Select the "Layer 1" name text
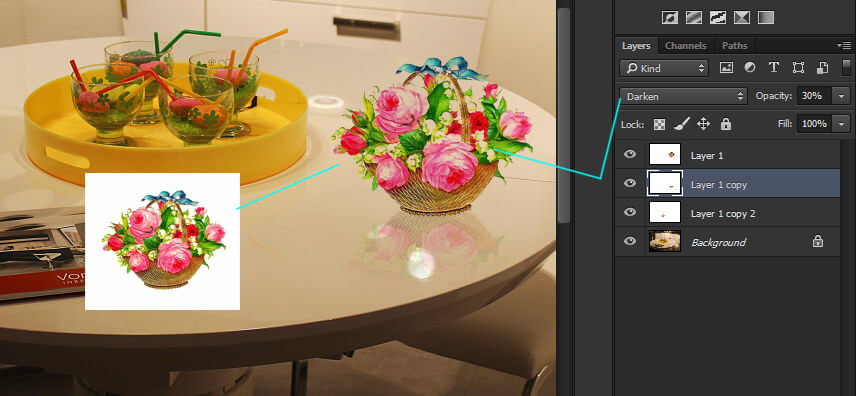 point(707,156)
